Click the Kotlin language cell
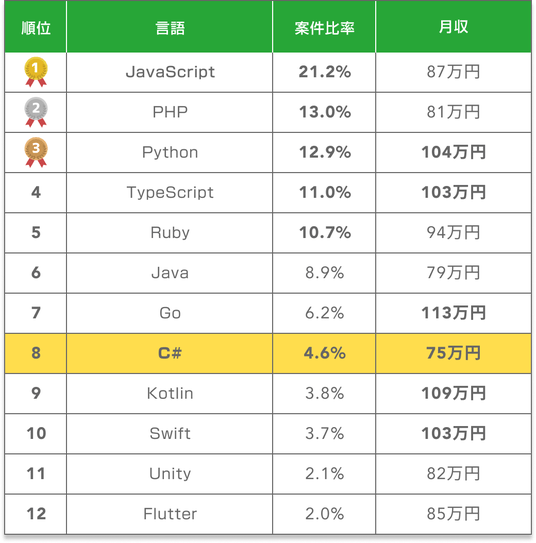Viewport: 536px width, 543px height. point(170,393)
